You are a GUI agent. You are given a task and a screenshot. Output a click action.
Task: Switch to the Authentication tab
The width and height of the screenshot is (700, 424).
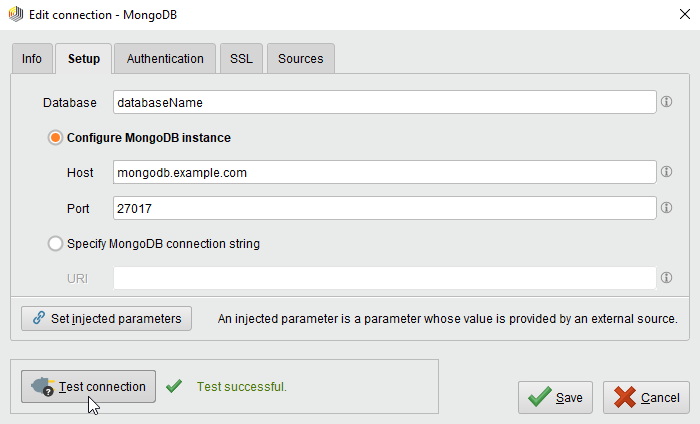(x=165, y=59)
